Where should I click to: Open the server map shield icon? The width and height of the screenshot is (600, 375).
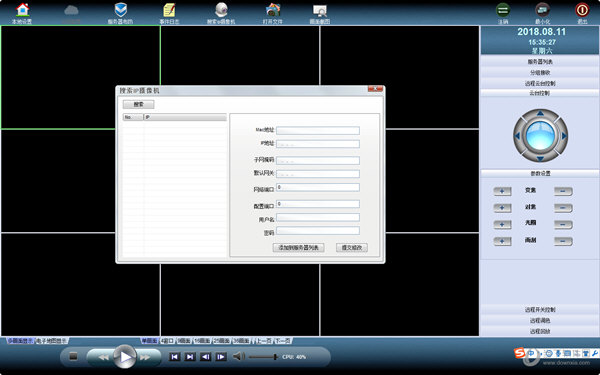pyautogui.click(x=121, y=10)
